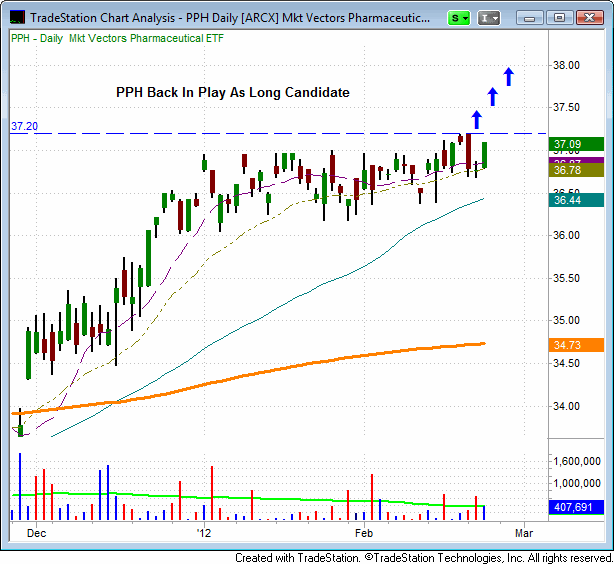Click the 'PPH Back In Play As Long Candidate' annotation

[x=233, y=92]
